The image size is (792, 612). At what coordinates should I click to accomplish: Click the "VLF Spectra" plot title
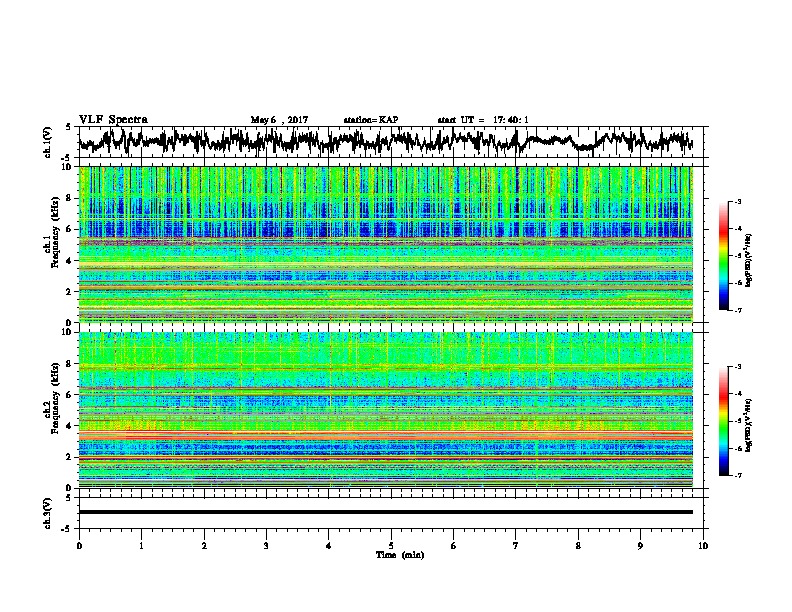tap(113, 120)
